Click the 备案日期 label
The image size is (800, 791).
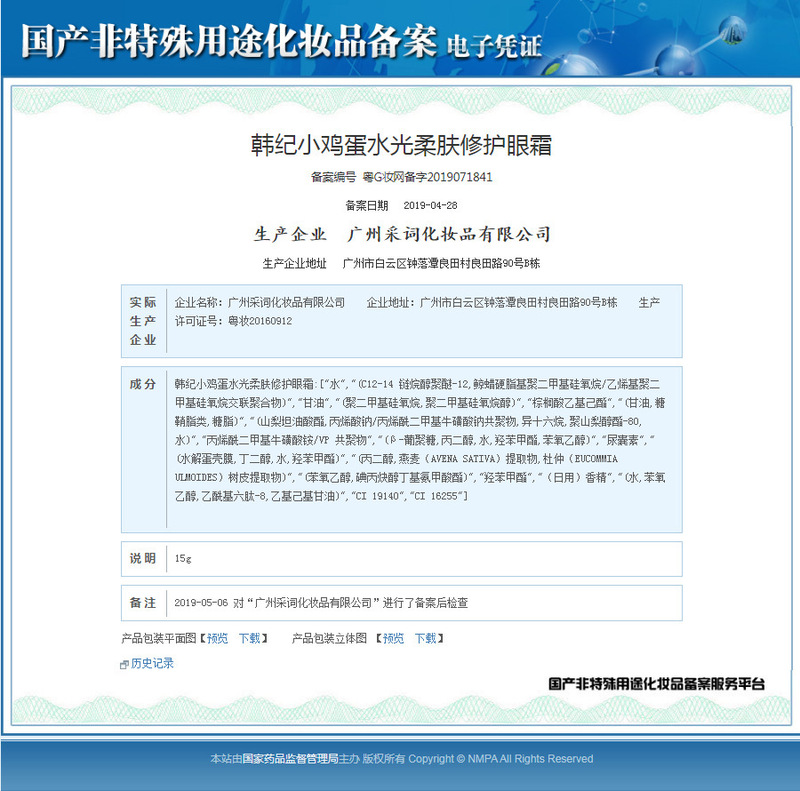tap(367, 205)
